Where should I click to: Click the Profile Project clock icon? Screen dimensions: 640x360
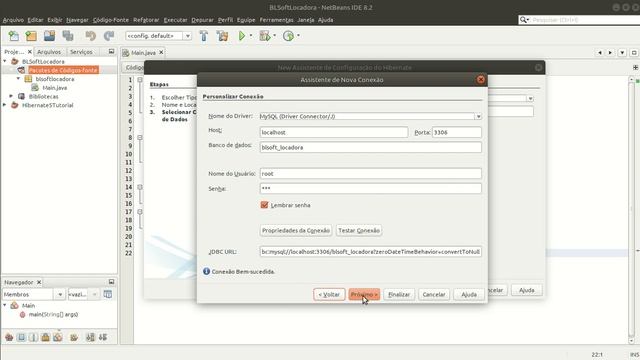click(288, 36)
